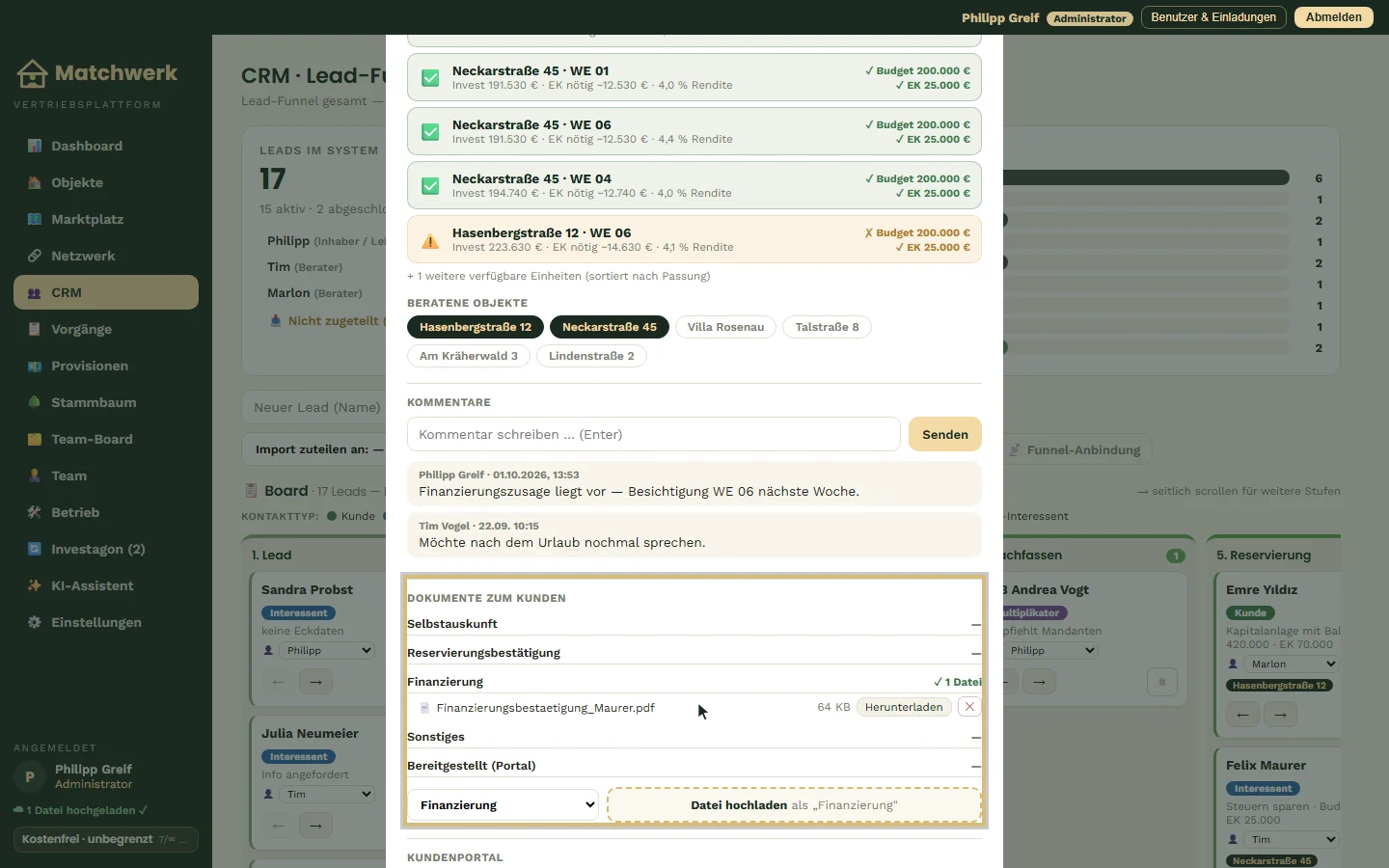1389x868 pixels.
Task: Click the Objekte sidebar icon
Action: [35, 183]
